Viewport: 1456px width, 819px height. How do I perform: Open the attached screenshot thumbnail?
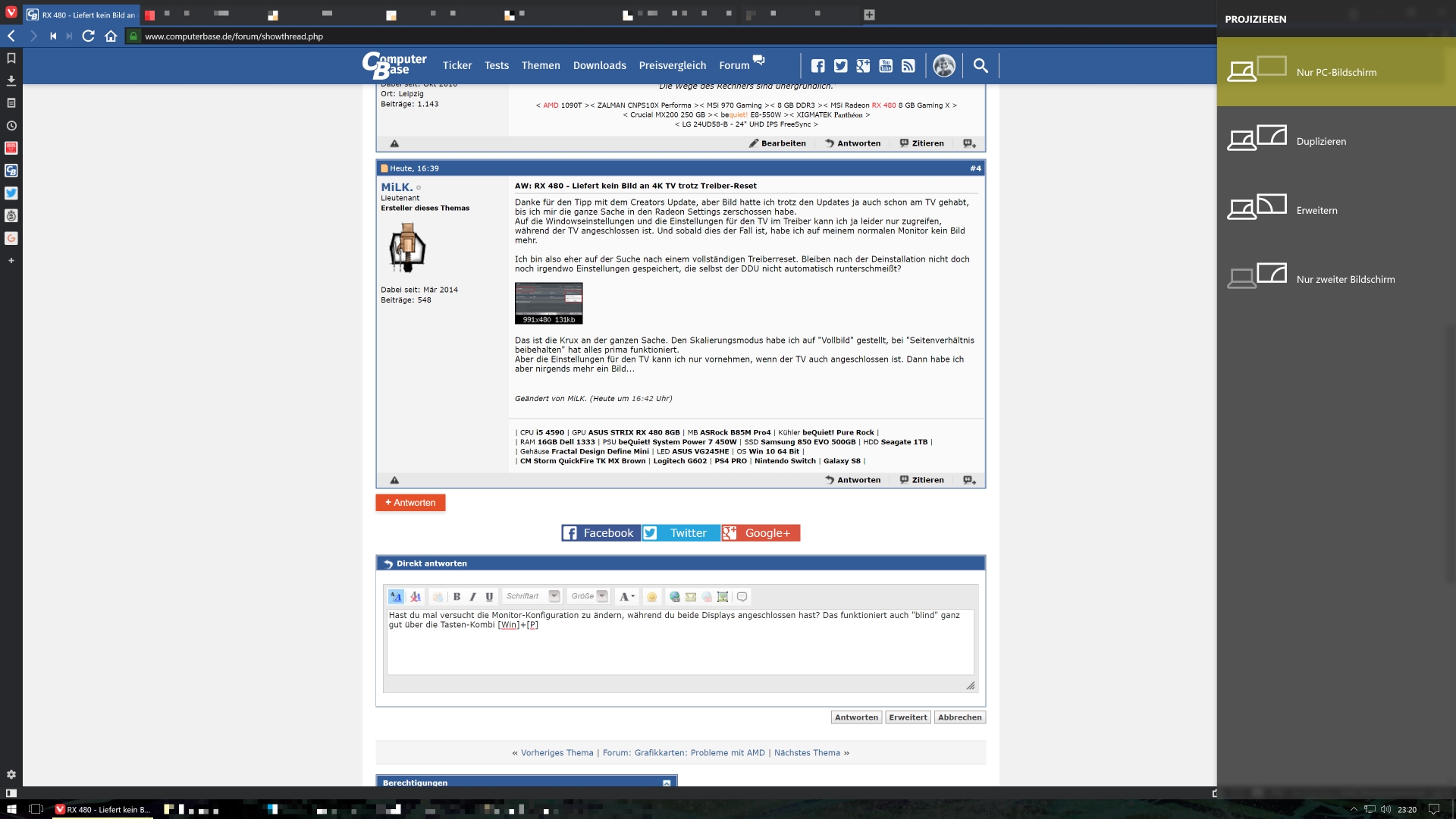548,303
